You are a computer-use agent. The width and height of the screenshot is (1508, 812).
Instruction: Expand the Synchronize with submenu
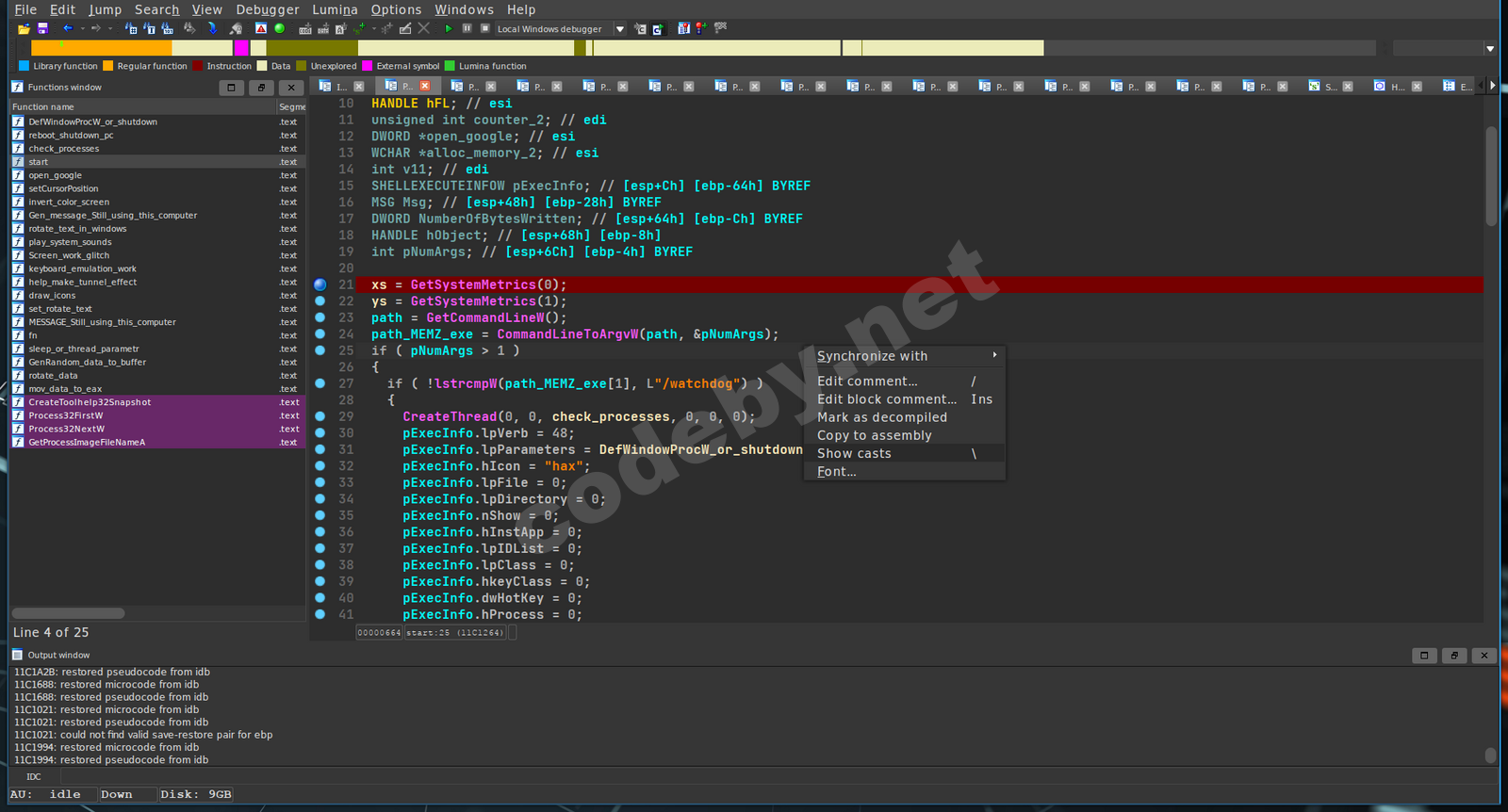905,356
